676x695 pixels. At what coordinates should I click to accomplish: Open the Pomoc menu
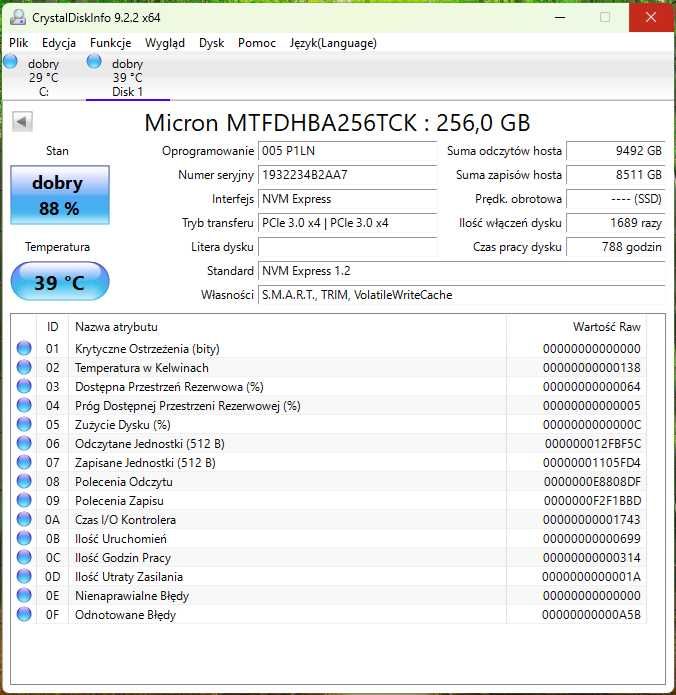(257, 43)
